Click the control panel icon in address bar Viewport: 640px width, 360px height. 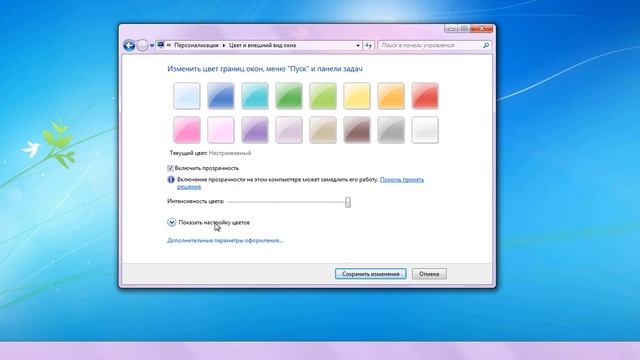[160, 45]
